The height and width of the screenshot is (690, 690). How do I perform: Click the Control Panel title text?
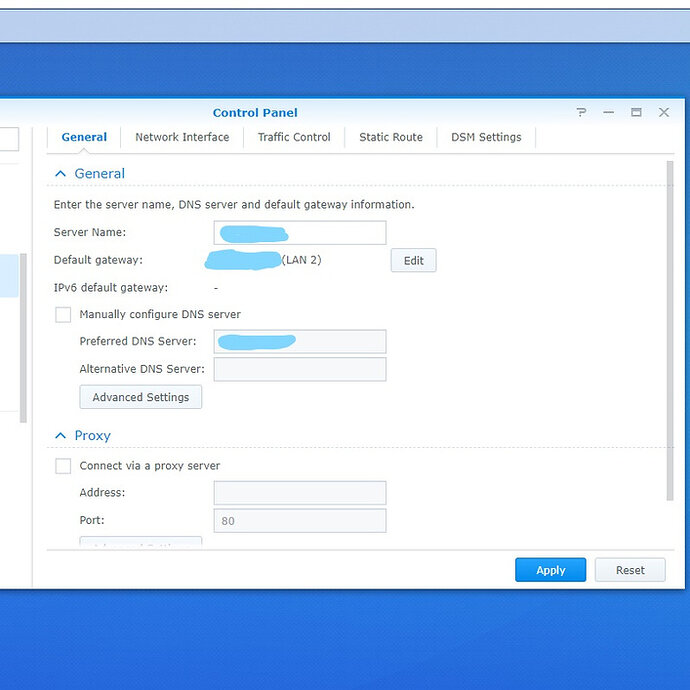(x=255, y=113)
